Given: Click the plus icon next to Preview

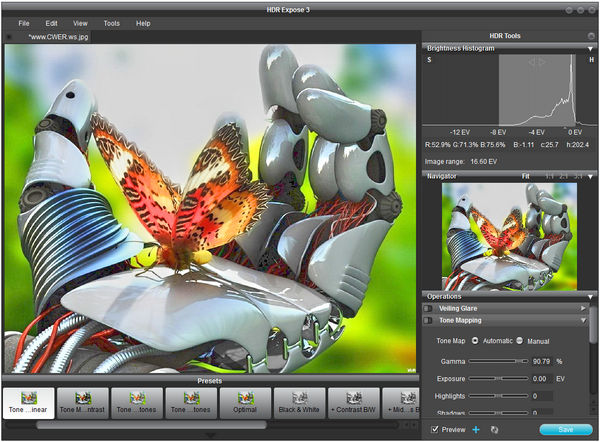Looking at the screenshot, I should coord(476,429).
